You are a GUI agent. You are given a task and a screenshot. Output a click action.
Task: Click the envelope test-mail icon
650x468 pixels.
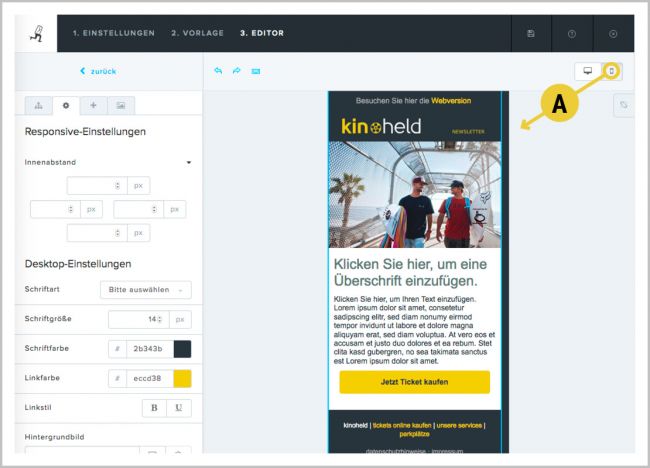(256, 71)
